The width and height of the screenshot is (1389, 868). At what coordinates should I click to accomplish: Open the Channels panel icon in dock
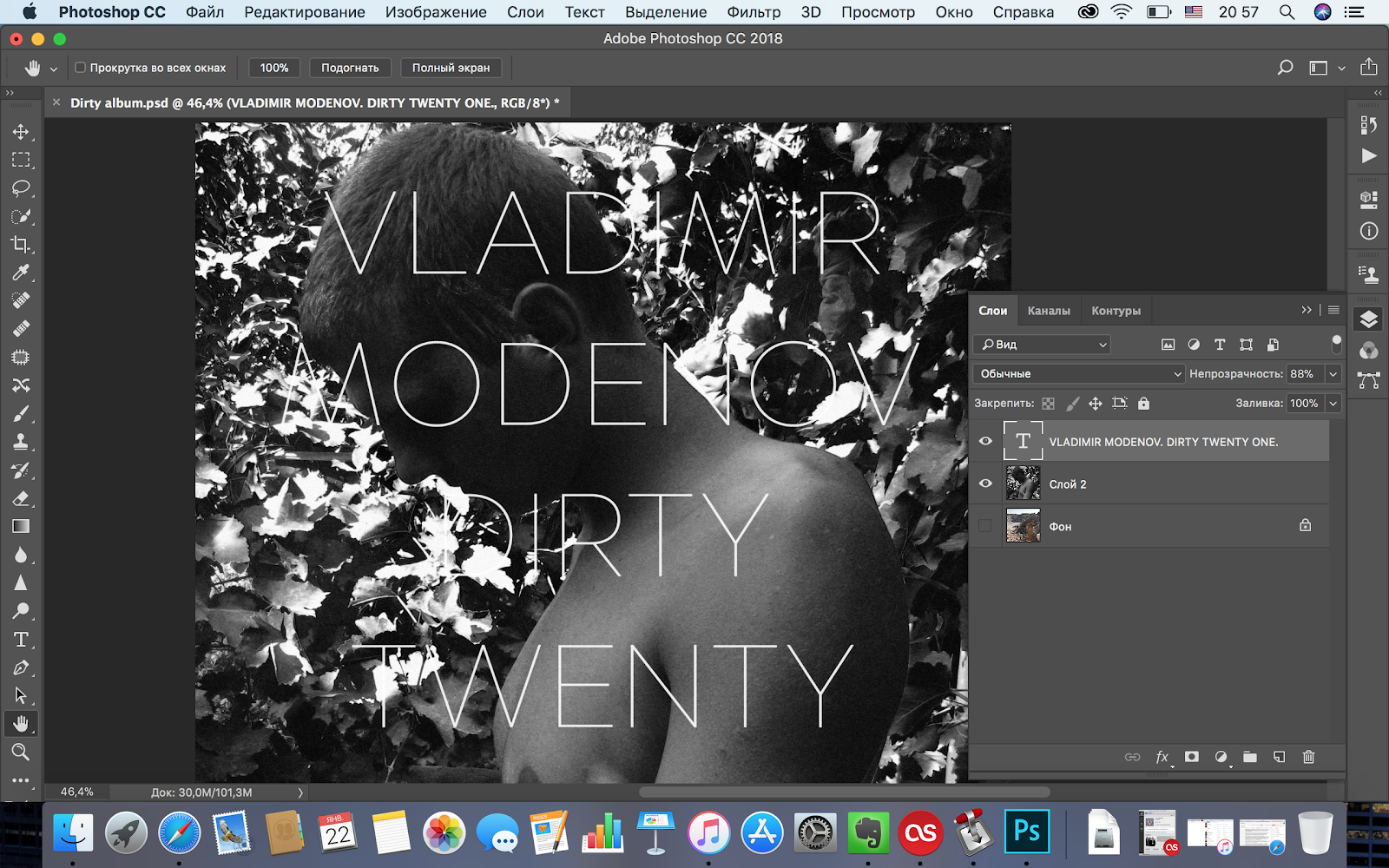coord(1369,350)
